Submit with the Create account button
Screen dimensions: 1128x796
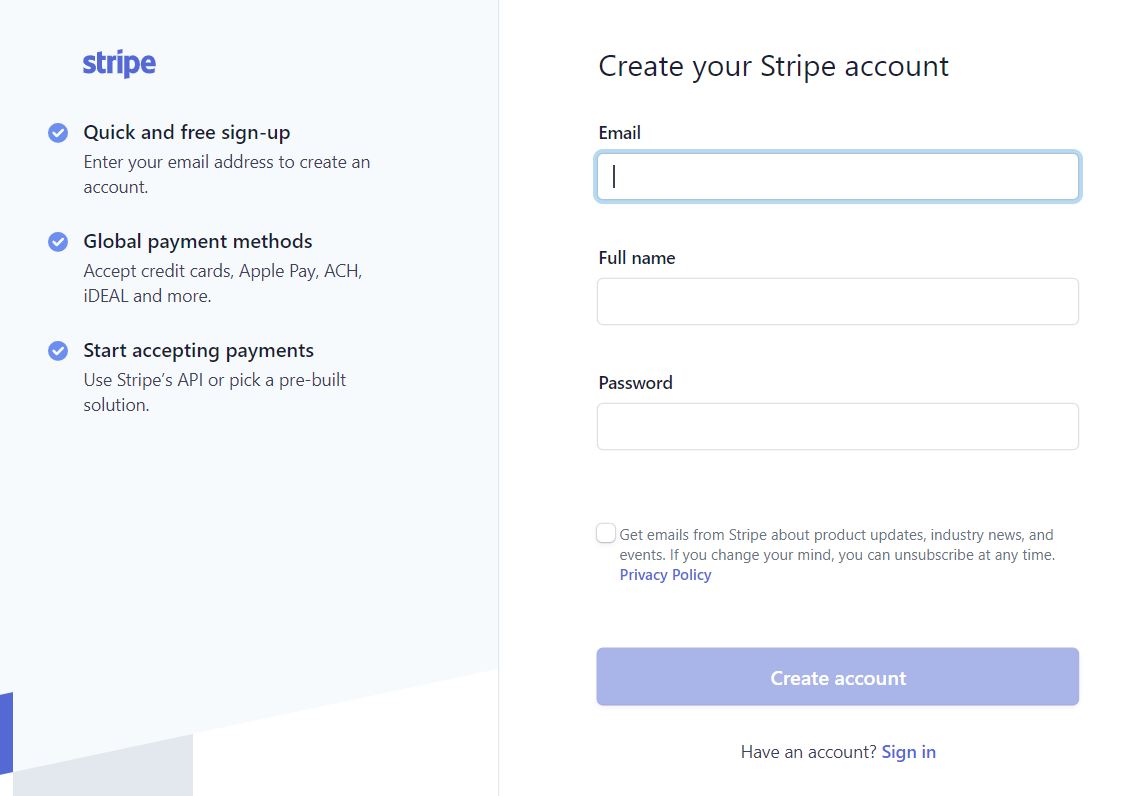(x=837, y=677)
